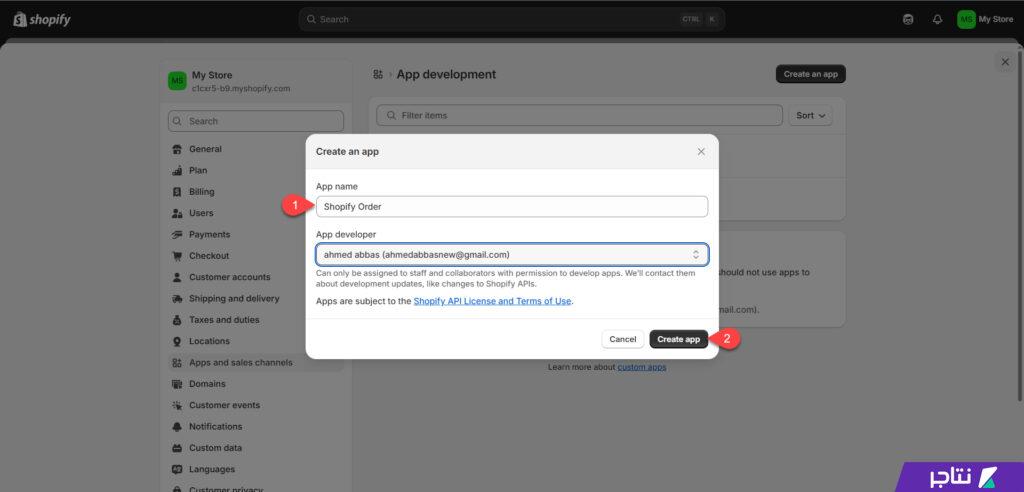Cancel the Create an app dialog
The width and height of the screenshot is (1024, 492).
[x=622, y=339]
